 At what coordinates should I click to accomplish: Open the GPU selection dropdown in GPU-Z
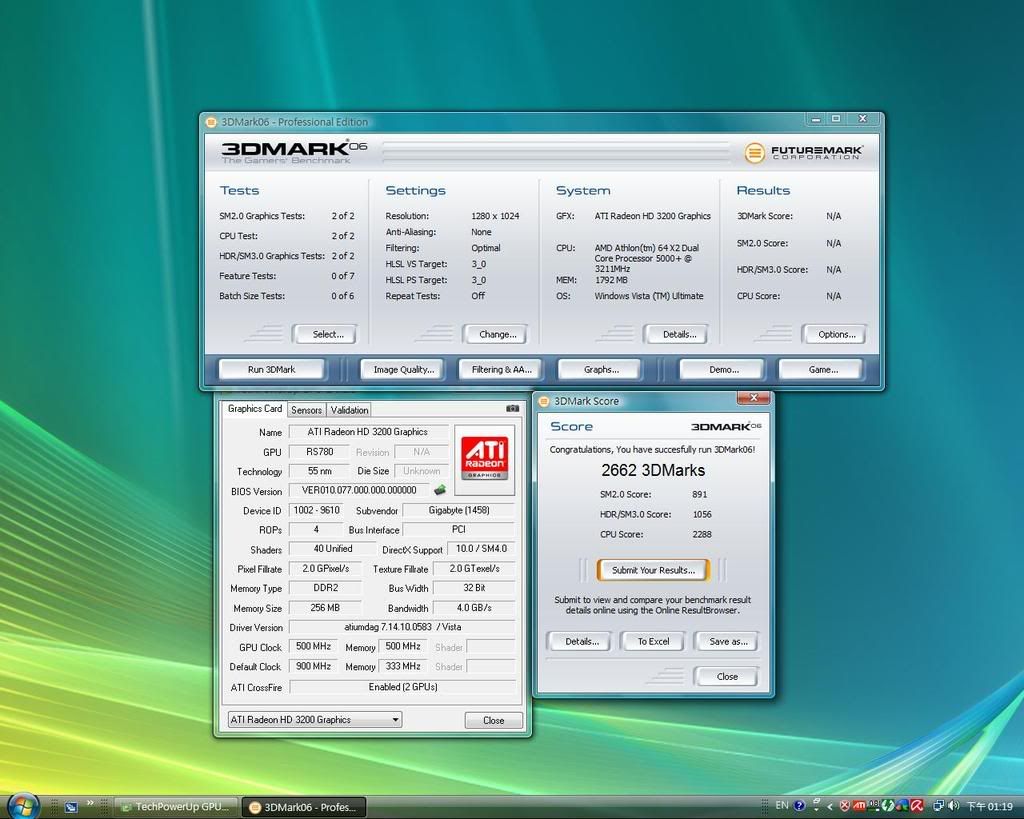pos(315,720)
